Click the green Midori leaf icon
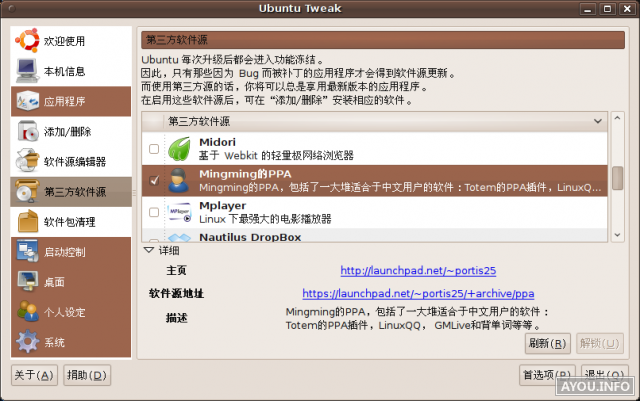This screenshot has width=640, height=401. (179, 149)
